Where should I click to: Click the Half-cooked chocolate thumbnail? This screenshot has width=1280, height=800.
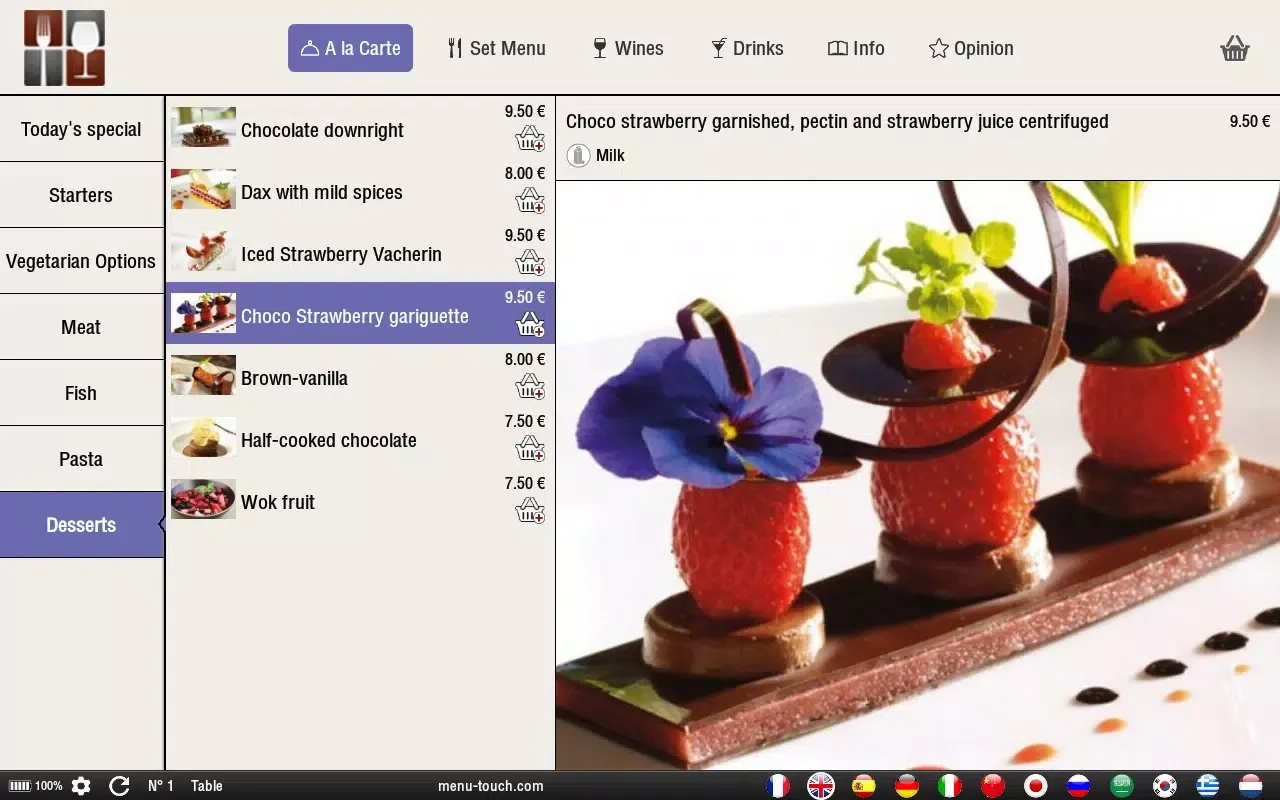pos(203,439)
